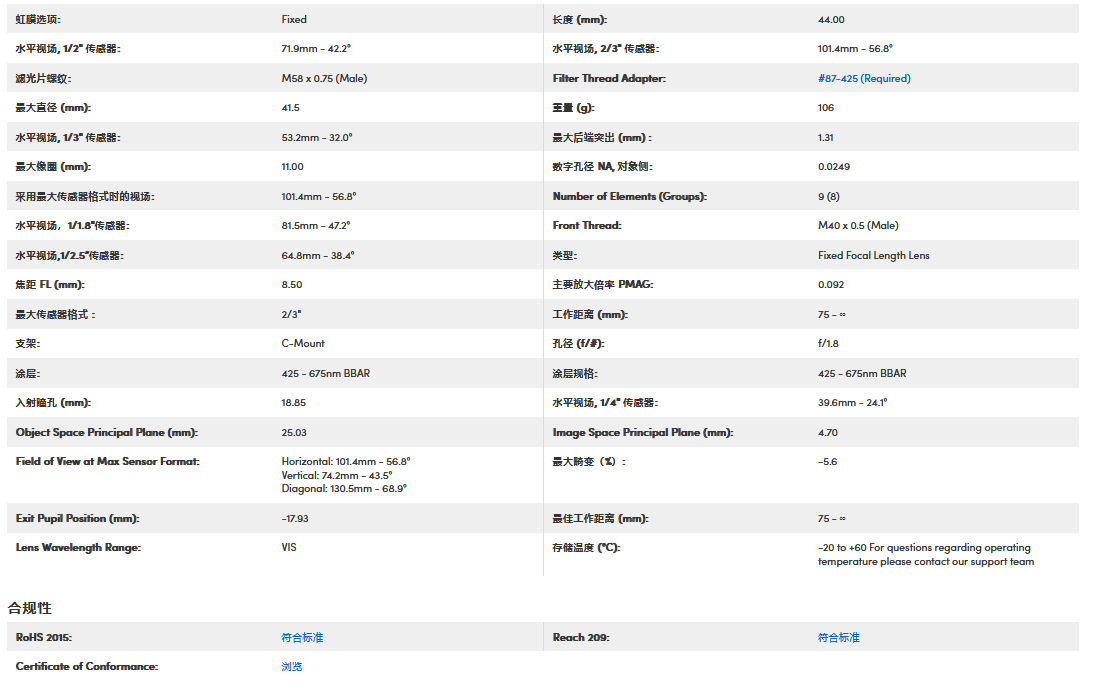Viewport: 1093px width, 690px height.
Task: Select the Vertical 74.2mm - 43.5° field of view line
Action: pos(337,475)
